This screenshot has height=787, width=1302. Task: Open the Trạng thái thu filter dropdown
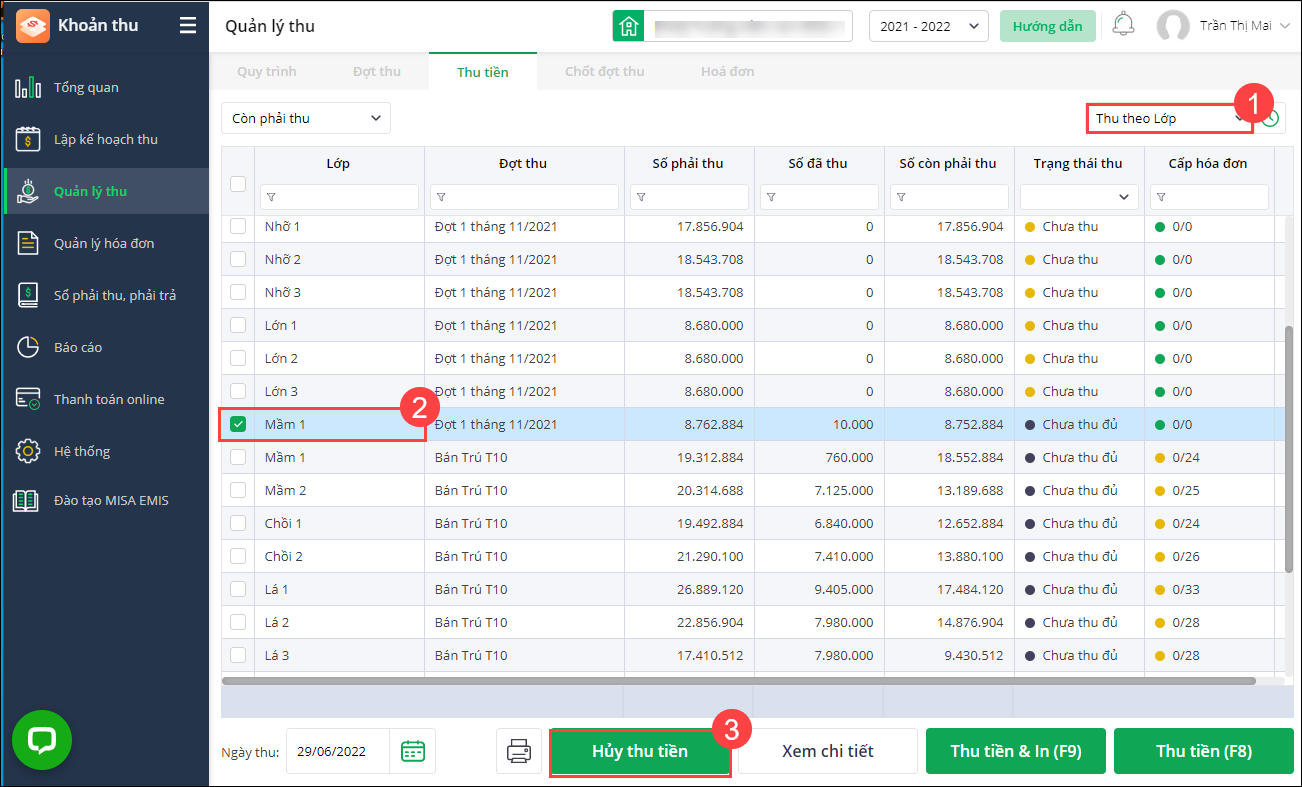point(1080,197)
